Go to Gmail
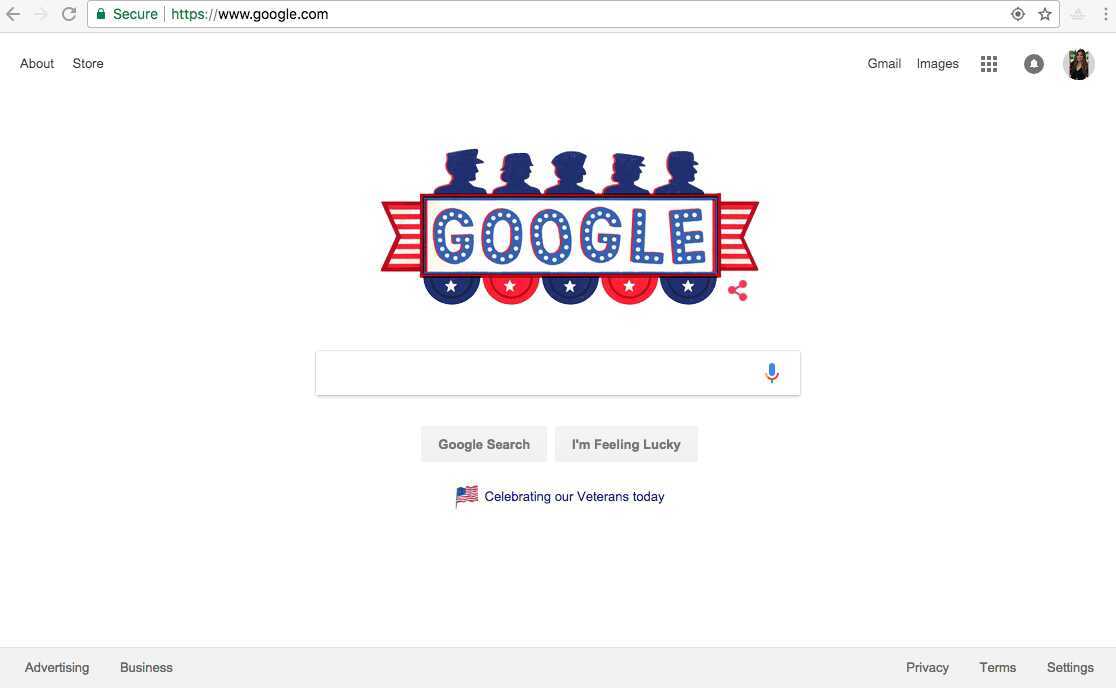This screenshot has width=1116, height=688. point(884,63)
